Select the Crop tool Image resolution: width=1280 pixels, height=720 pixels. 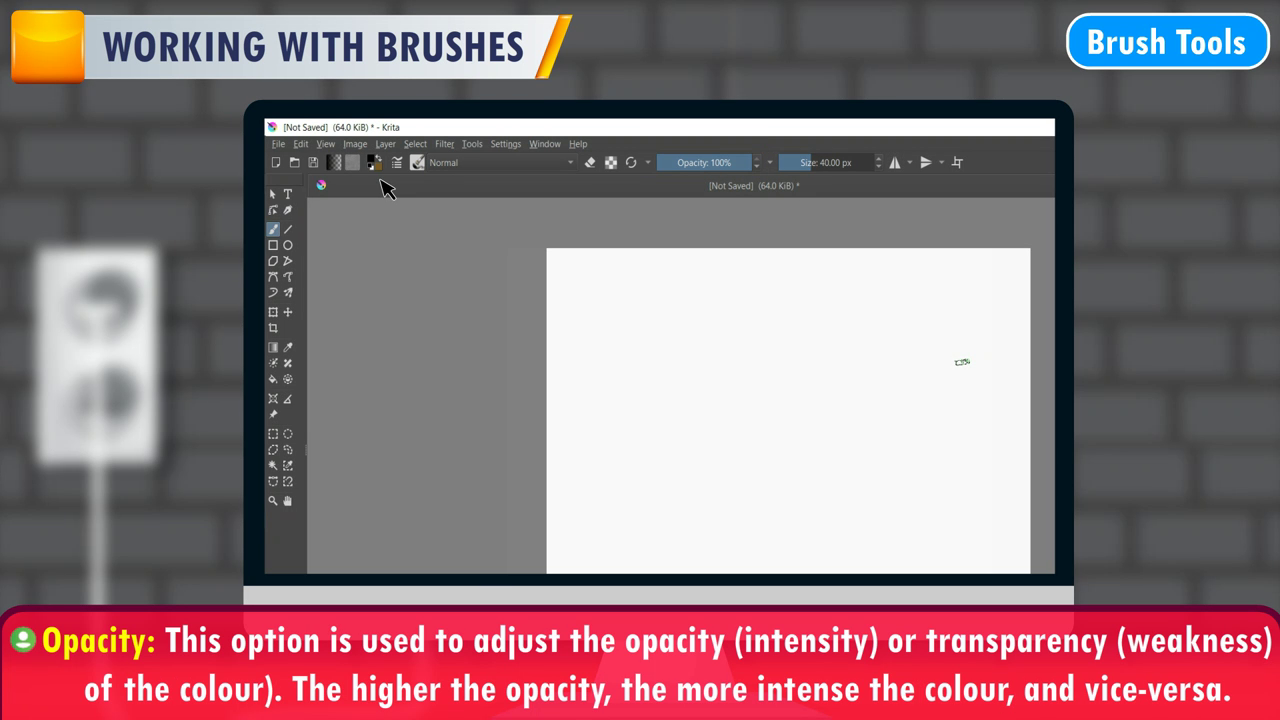tap(272, 328)
